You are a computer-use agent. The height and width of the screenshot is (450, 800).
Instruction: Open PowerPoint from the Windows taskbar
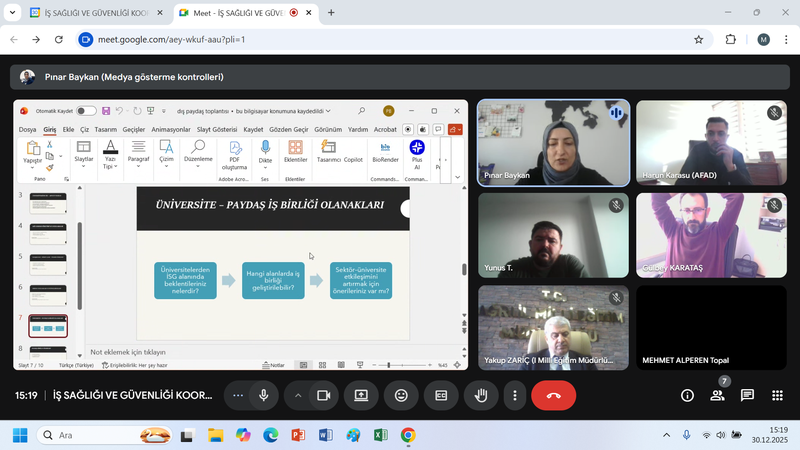point(297,435)
